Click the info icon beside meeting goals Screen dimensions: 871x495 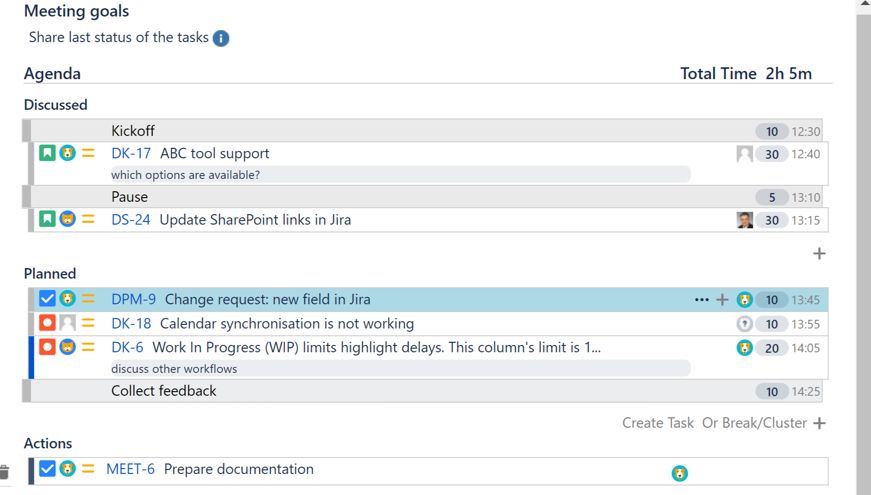point(221,38)
